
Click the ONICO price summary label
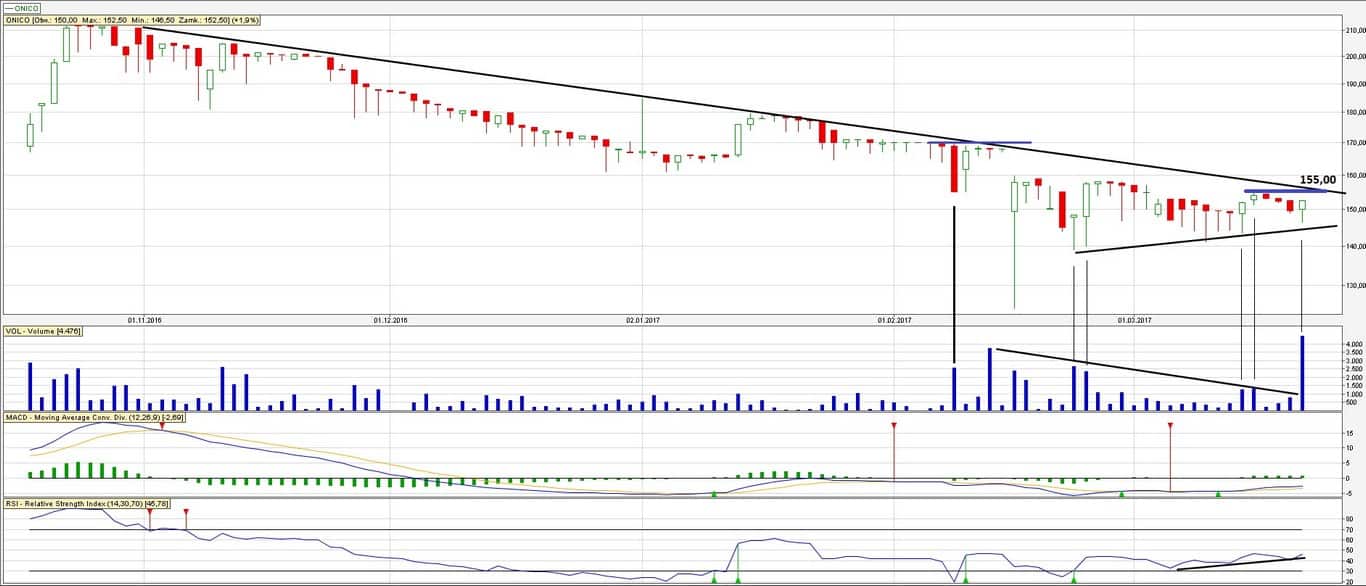[x=132, y=20]
